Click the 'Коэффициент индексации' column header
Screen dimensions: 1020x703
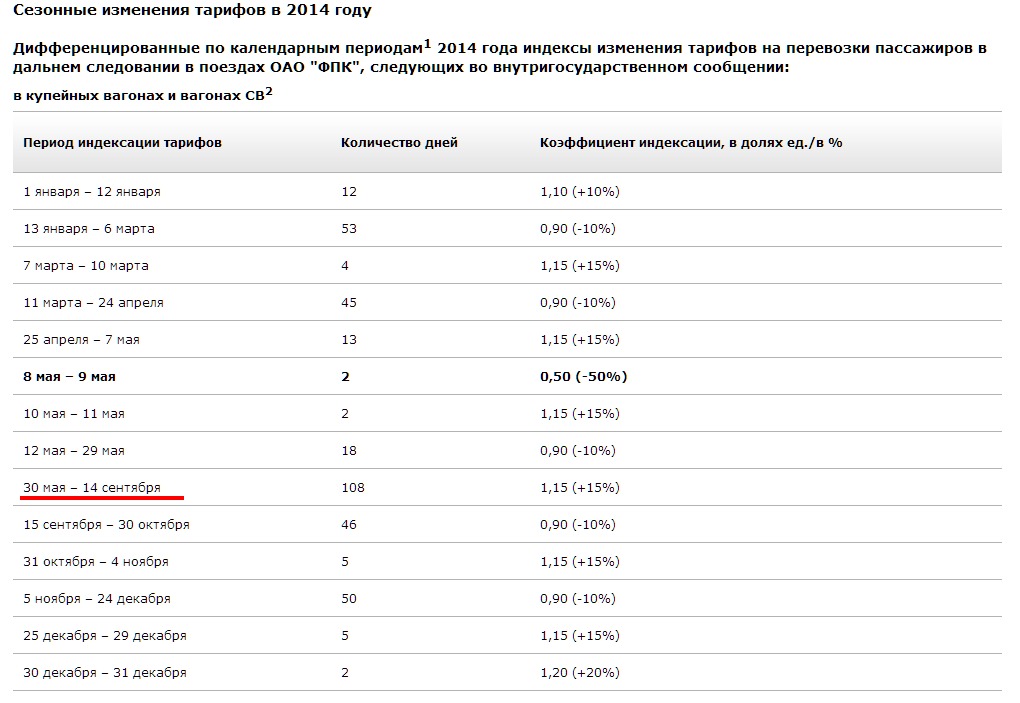click(690, 142)
